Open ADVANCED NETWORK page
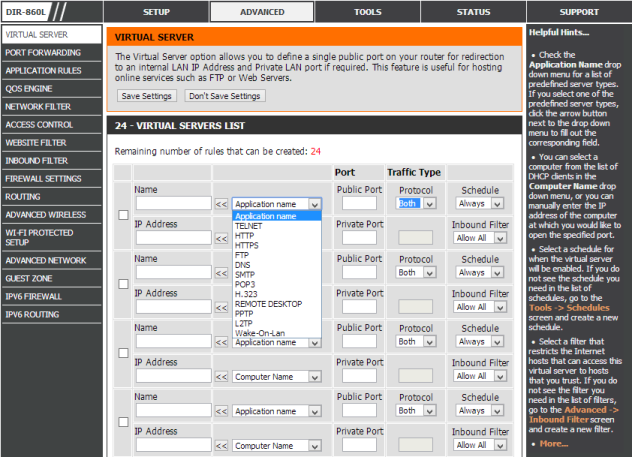The image size is (632, 457). coord(52,260)
